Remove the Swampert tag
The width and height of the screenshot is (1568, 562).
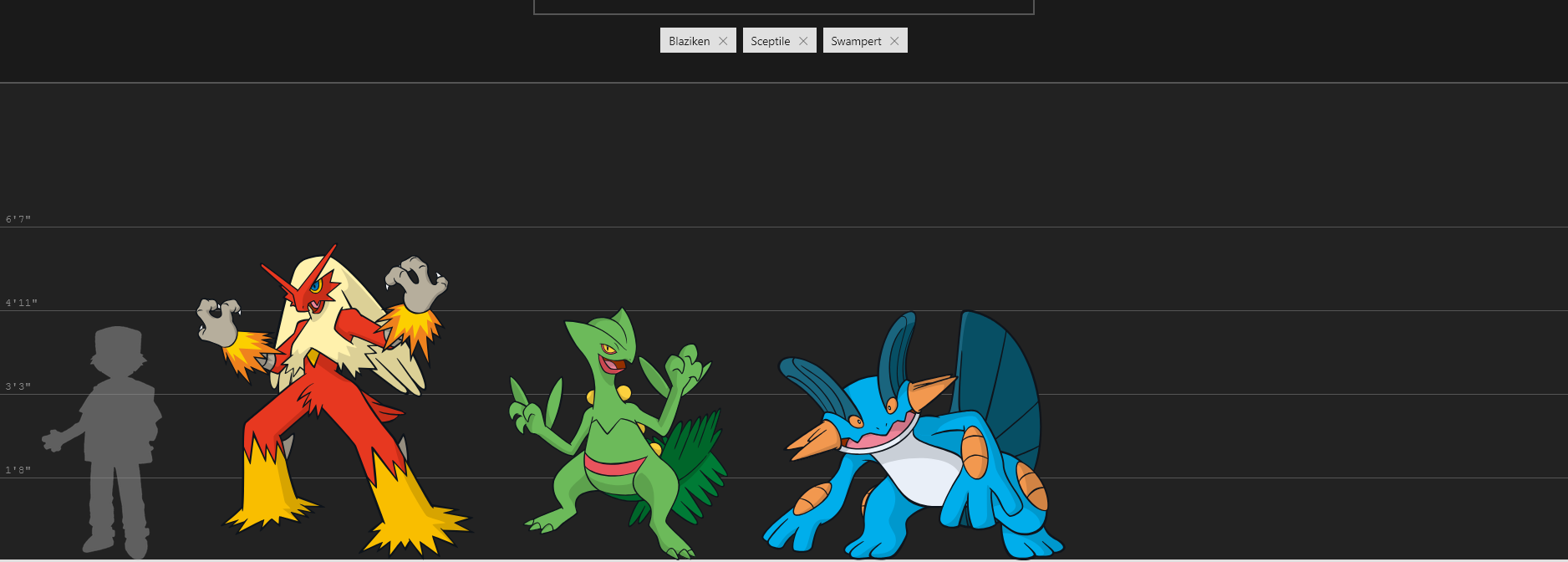(894, 41)
